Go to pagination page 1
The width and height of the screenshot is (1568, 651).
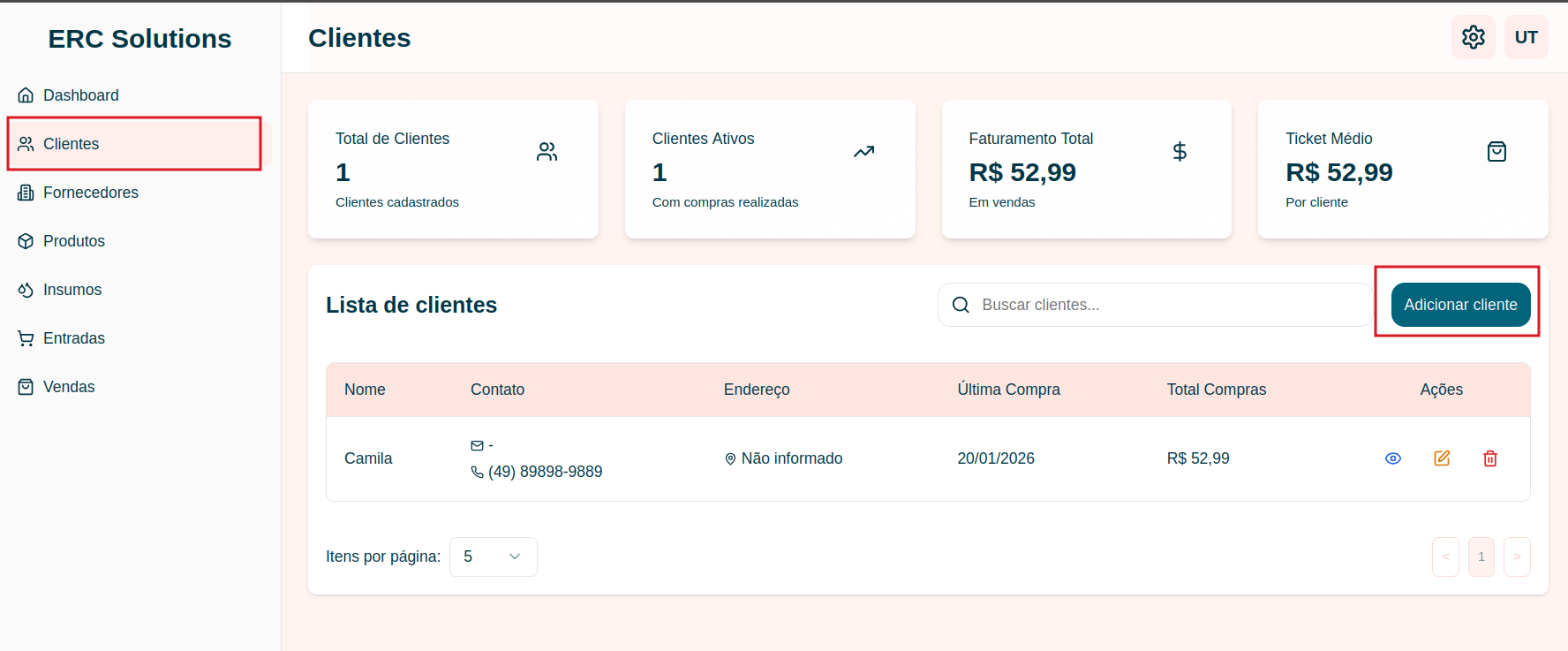point(1481,556)
